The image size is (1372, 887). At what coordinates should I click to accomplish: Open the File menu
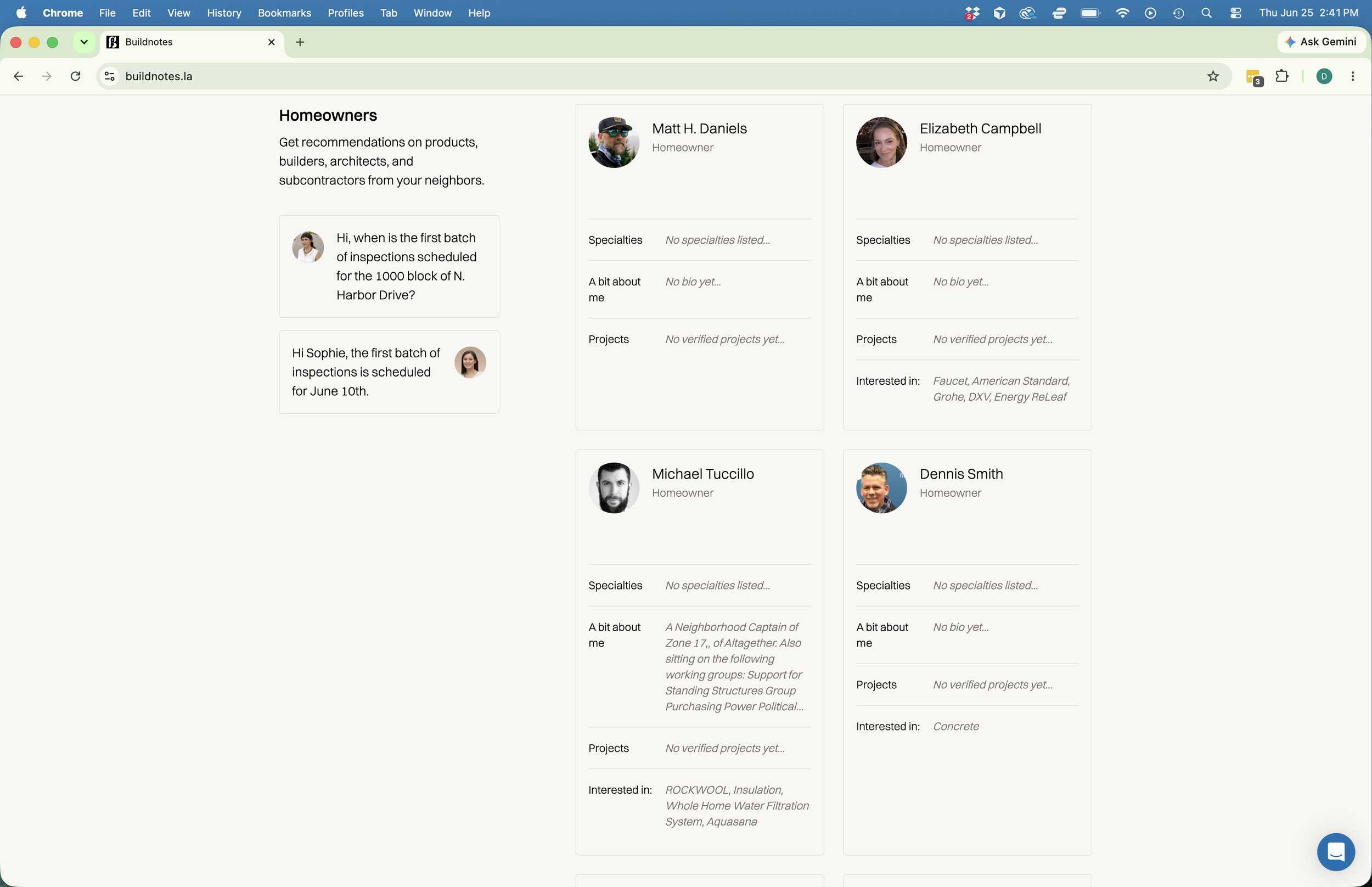(x=107, y=13)
